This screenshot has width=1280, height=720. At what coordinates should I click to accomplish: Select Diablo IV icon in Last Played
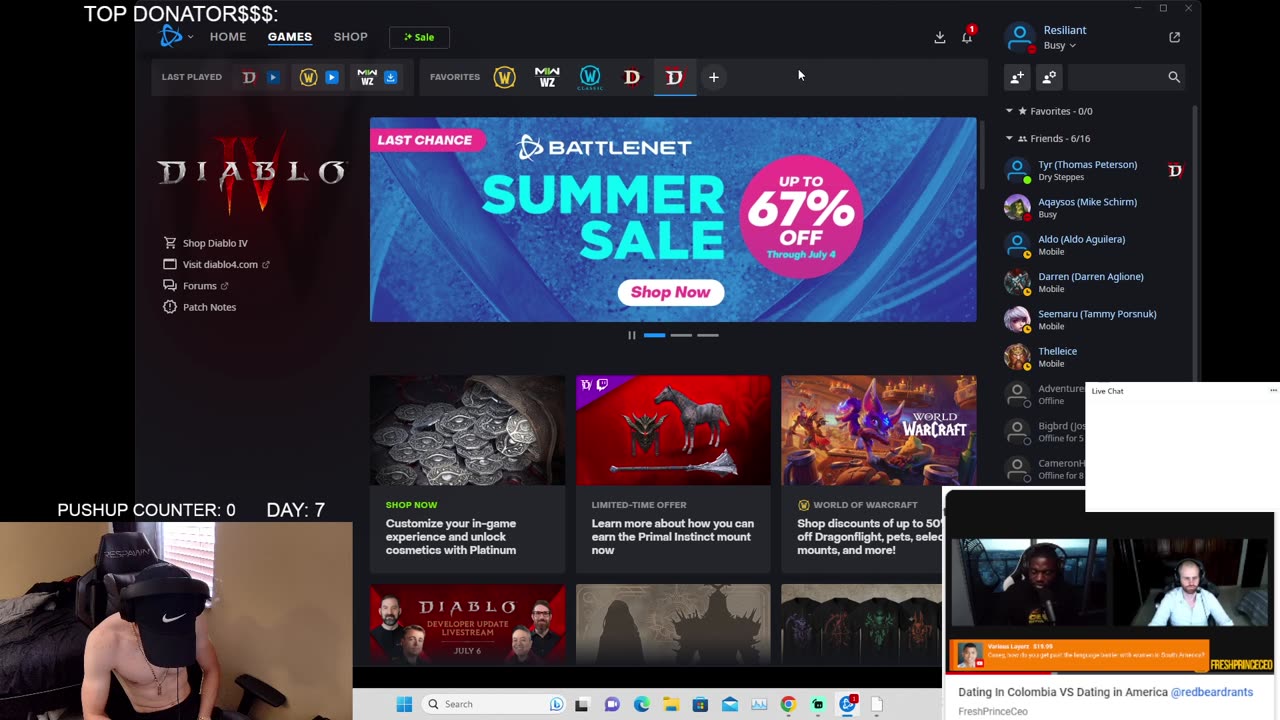point(249,77)
